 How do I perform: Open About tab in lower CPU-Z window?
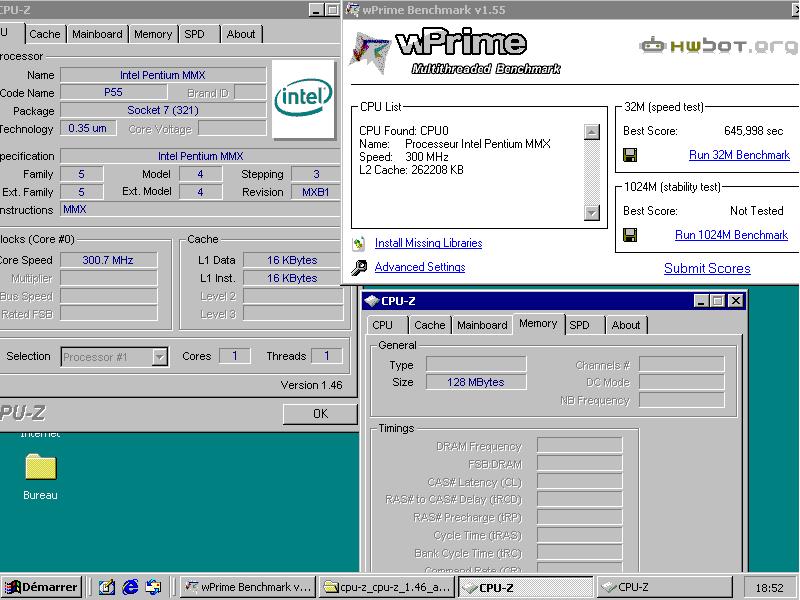pyautogui.click(x=626, y=325)
